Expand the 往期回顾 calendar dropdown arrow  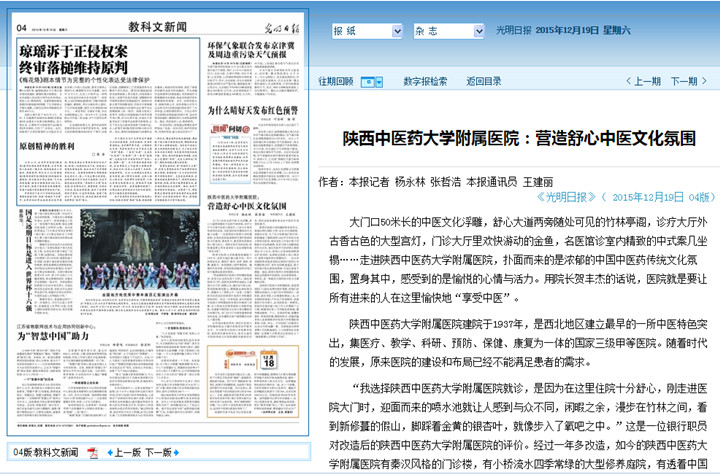pyautogui.click(x=379, y=82)
